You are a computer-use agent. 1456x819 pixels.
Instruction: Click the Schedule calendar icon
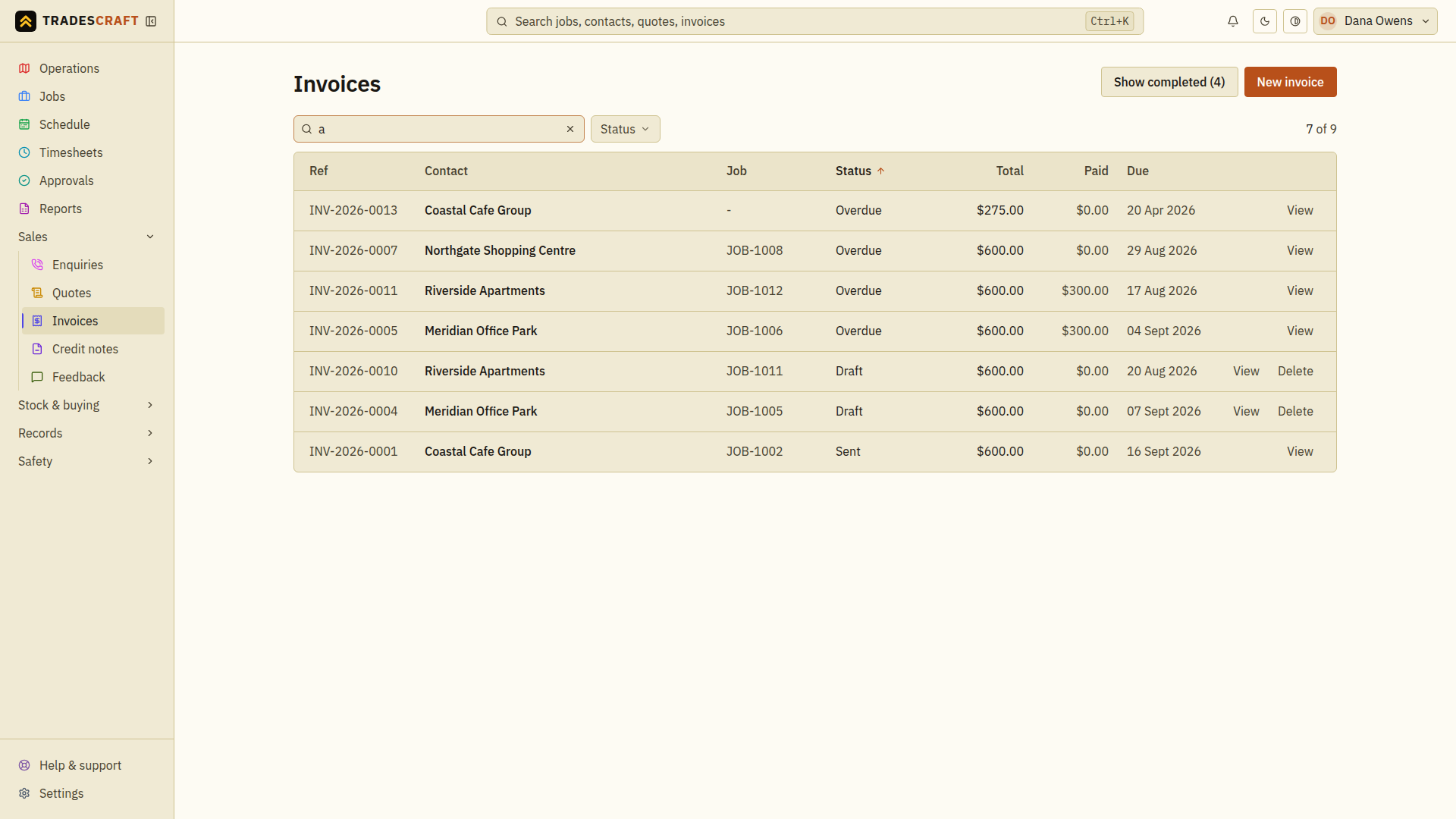tap(24, 124)
